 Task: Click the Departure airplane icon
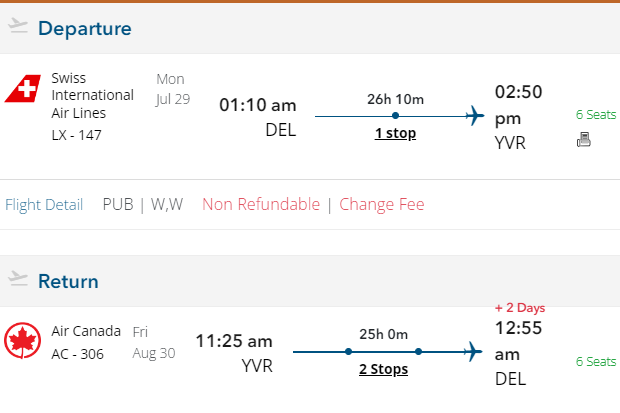[x=17, y=26]
